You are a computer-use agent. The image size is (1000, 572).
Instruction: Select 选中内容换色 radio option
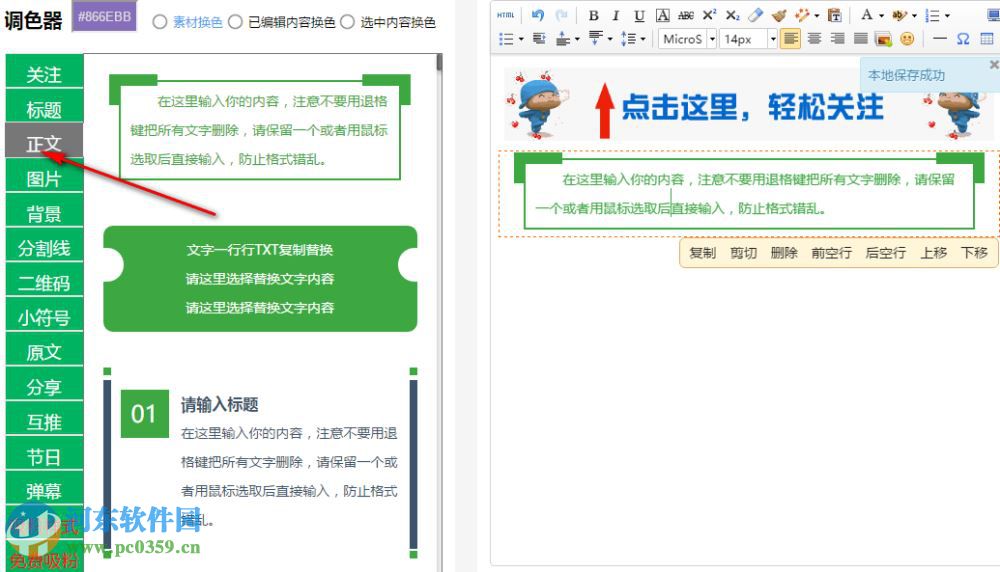[347, 22]
